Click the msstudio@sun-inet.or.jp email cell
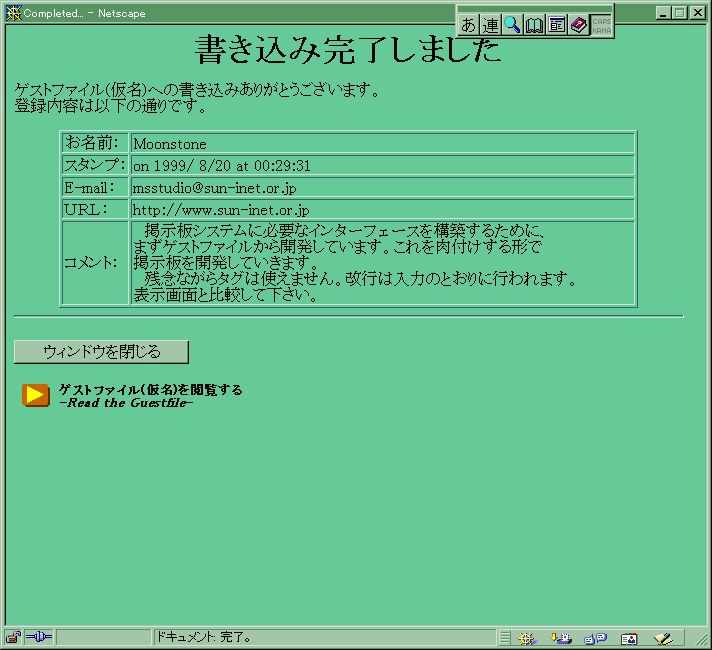 (x=382, y=187)
